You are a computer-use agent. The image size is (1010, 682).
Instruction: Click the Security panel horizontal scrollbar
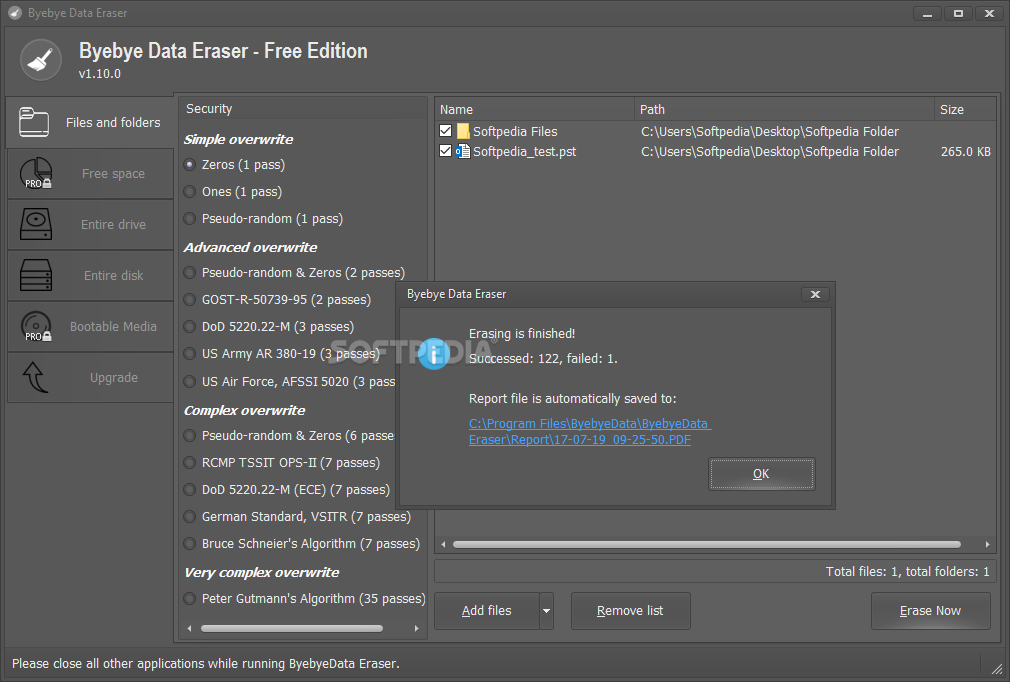[x=291, y=629]
